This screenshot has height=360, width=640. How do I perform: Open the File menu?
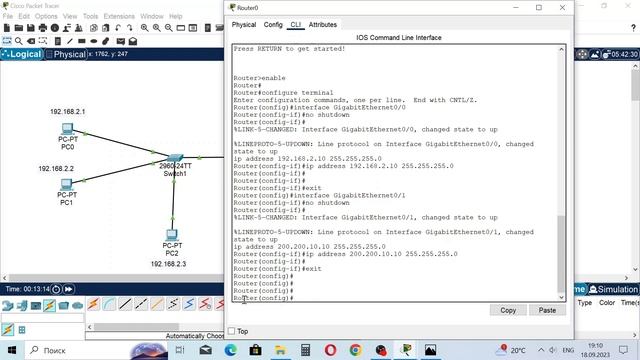coord(8,16)
